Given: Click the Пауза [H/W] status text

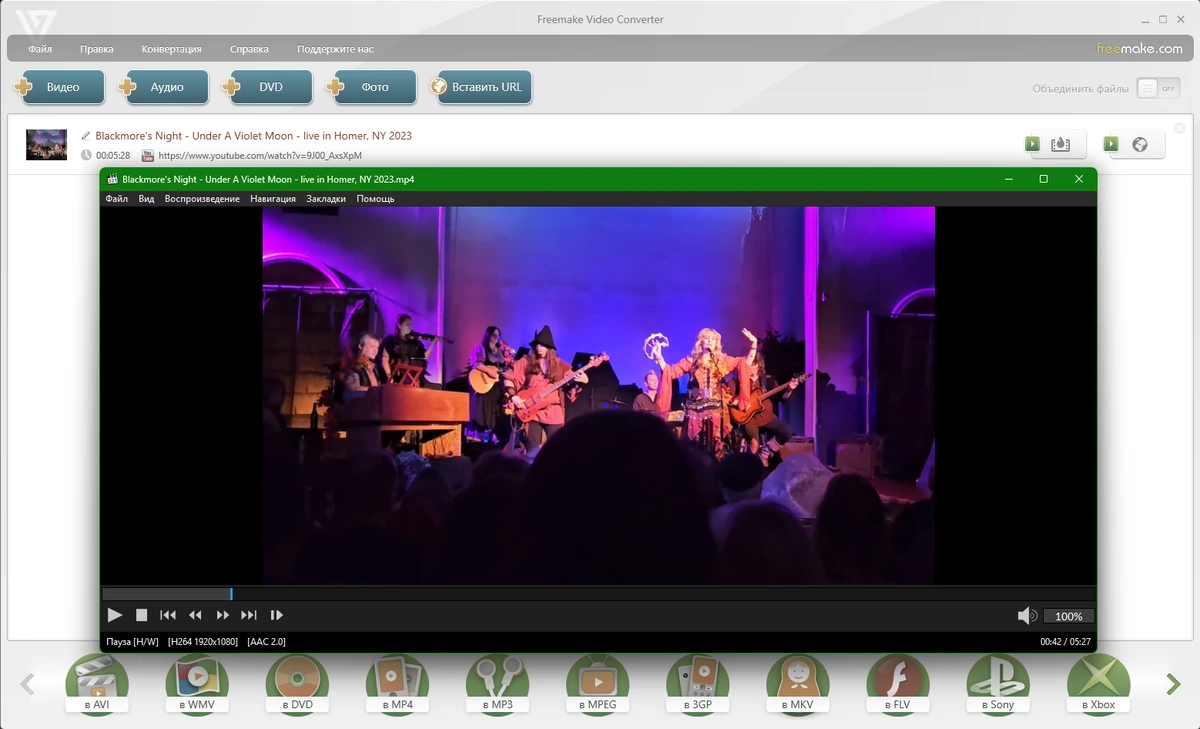Looking at the screenshot, I should pyautogui.click(x=132, y=642).
